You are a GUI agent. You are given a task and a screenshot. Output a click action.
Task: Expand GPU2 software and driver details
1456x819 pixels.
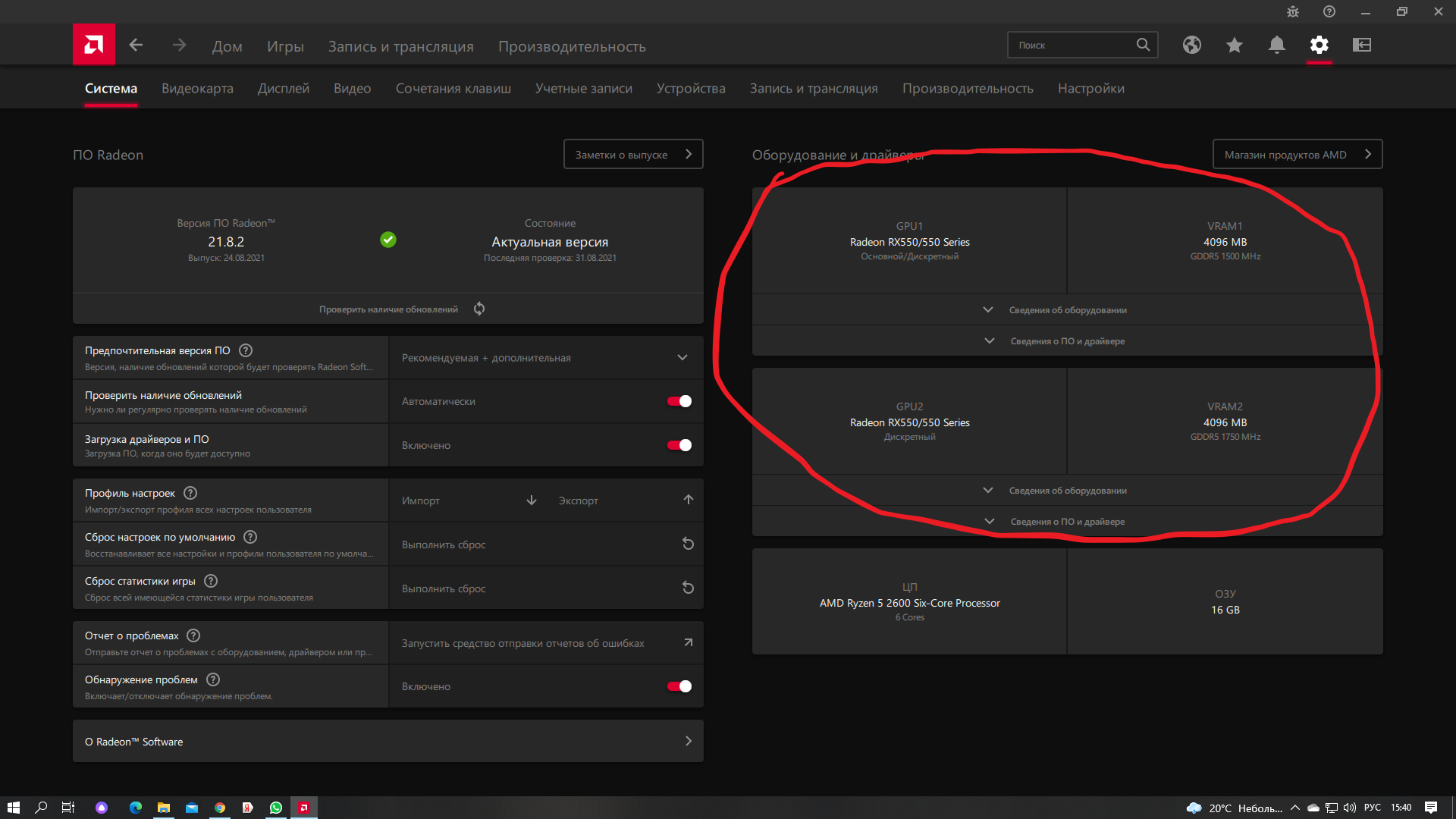[1067, 522]
